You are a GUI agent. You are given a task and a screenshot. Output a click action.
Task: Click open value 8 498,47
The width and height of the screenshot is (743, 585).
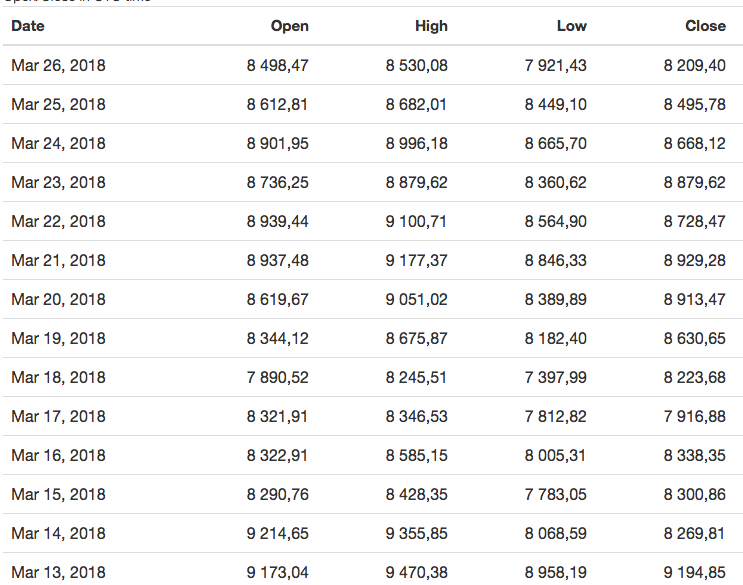tap(277, 65)
